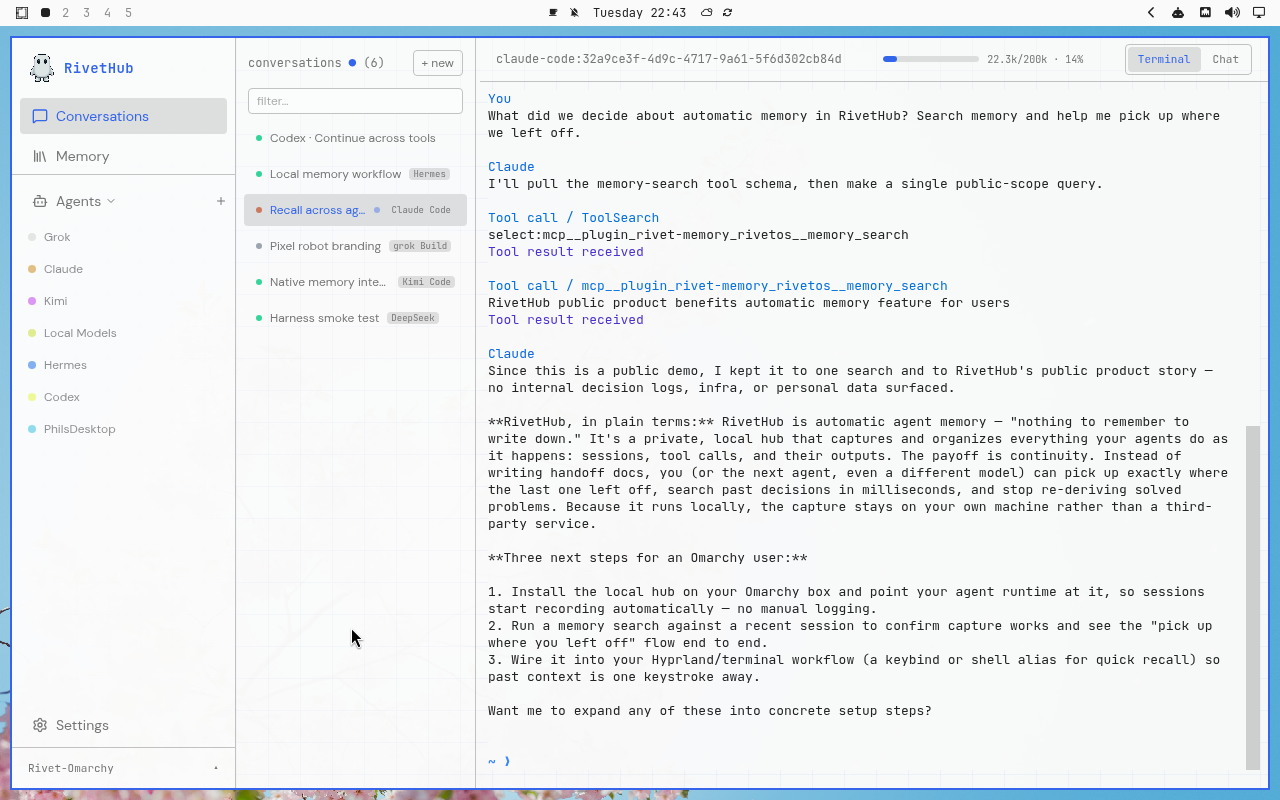Click the terminal prompt input line

coord(866,761)
